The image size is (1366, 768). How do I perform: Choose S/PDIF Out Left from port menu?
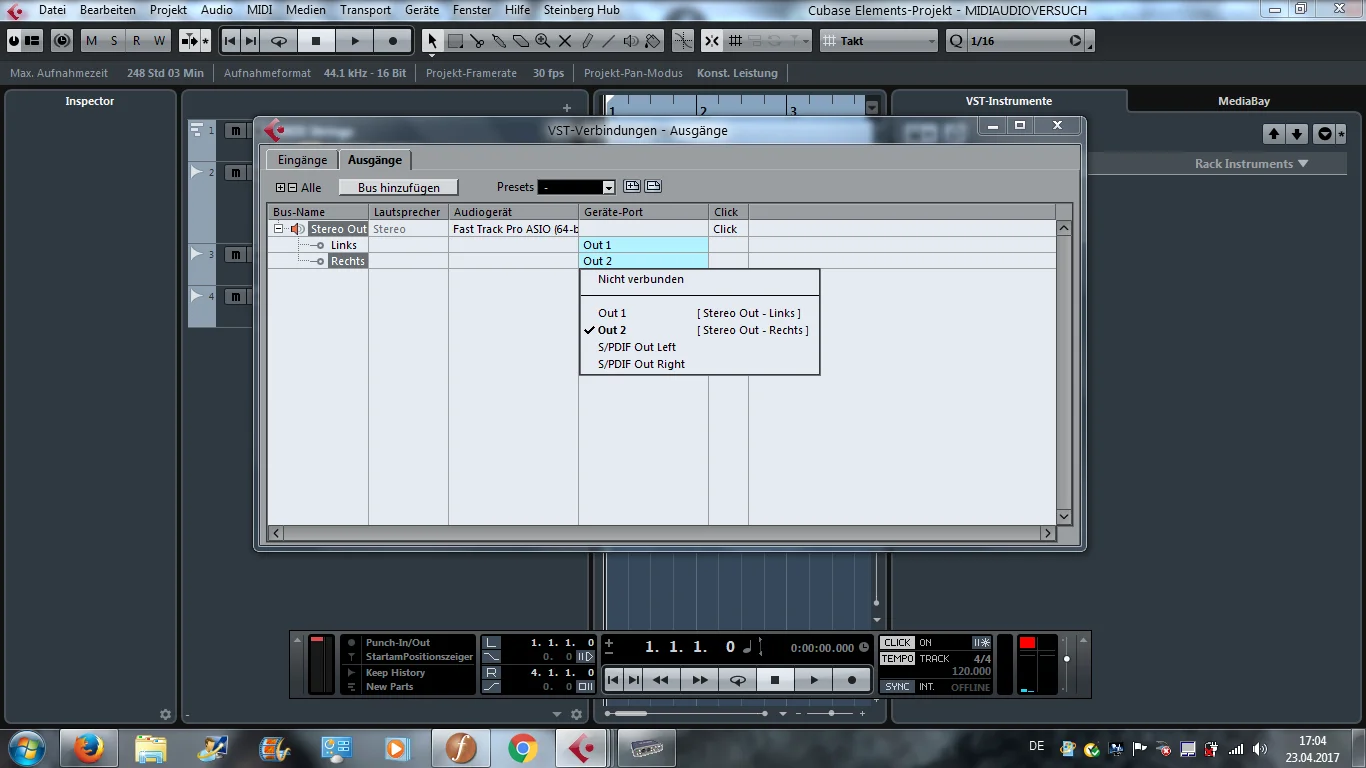tap(637, 347)
